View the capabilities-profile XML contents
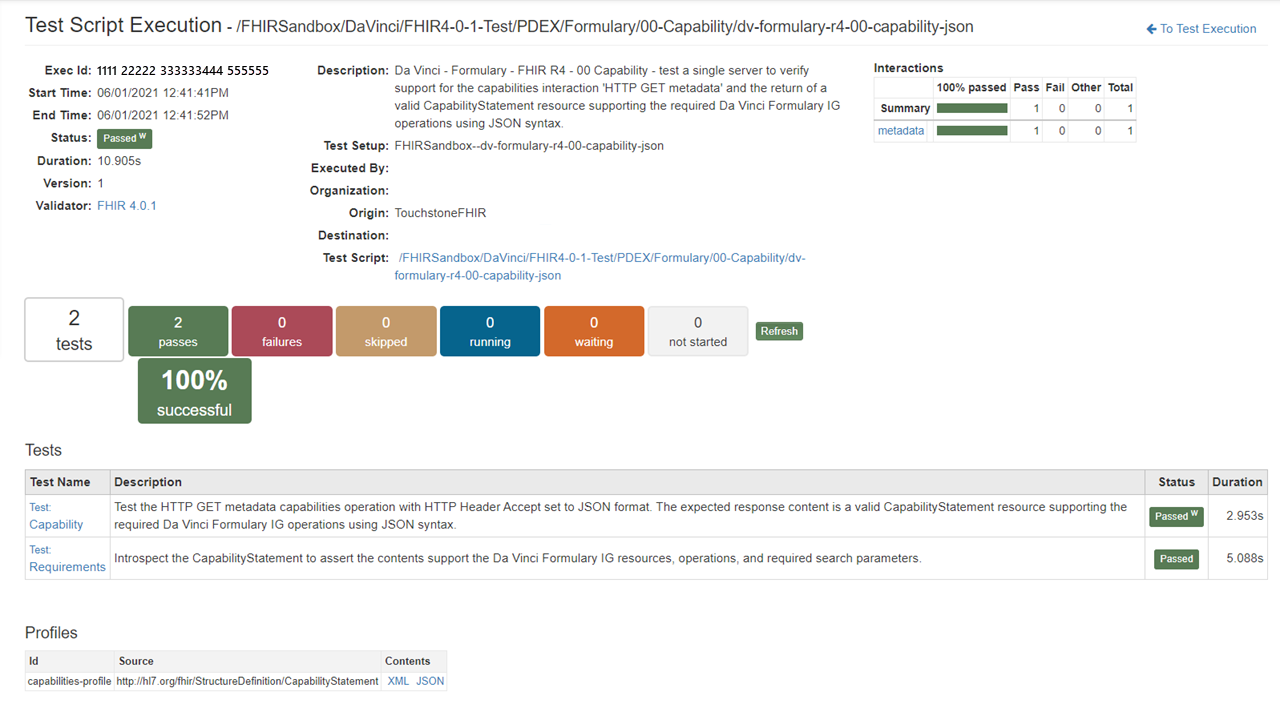This screenshot has width=1280, height=704. click(398, 681)
